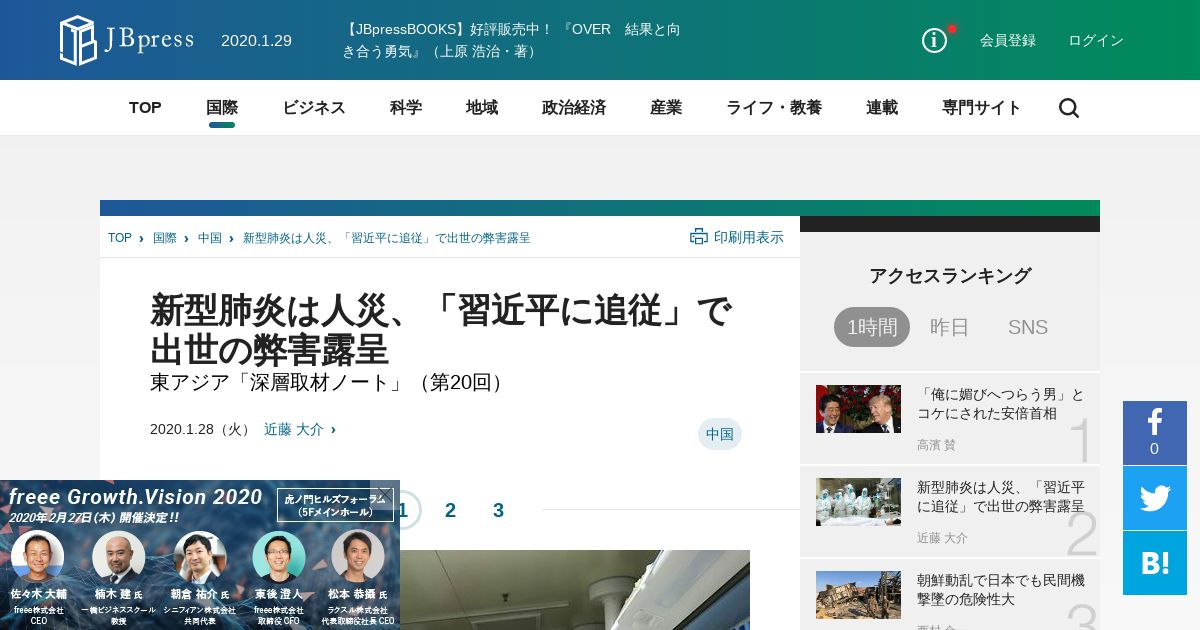Screen dimensions: 1200x630
Task: Open the search magnifier icon
Action: coord(1069,108)
